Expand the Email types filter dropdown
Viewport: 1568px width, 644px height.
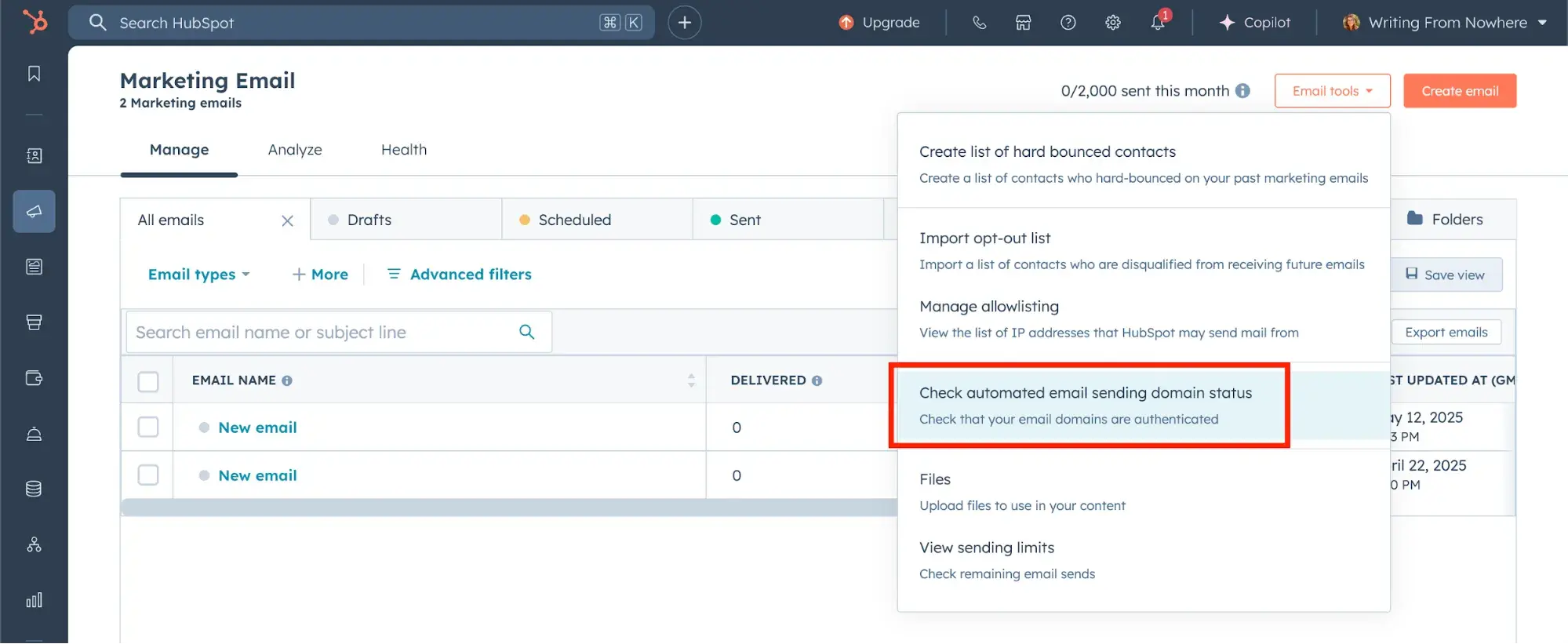tap(198, 275)
